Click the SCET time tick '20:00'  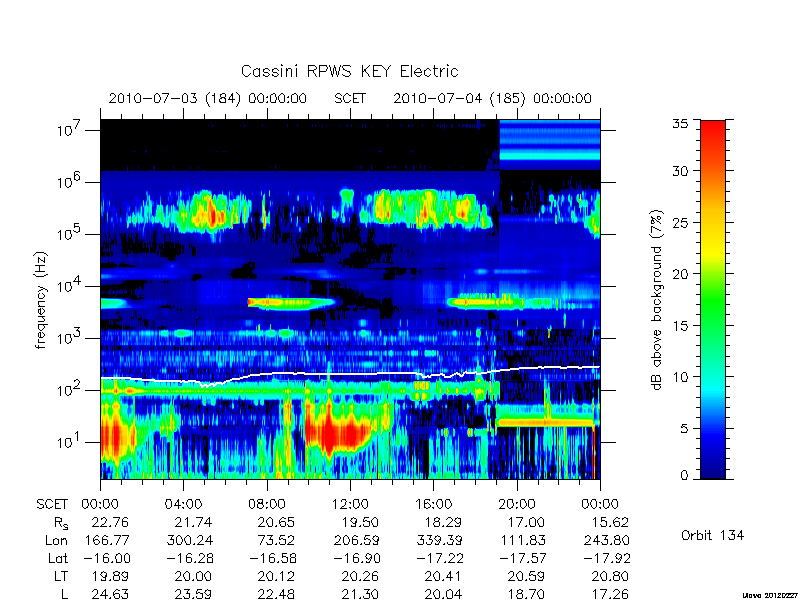pyautogui.click(x=517, y=504)
